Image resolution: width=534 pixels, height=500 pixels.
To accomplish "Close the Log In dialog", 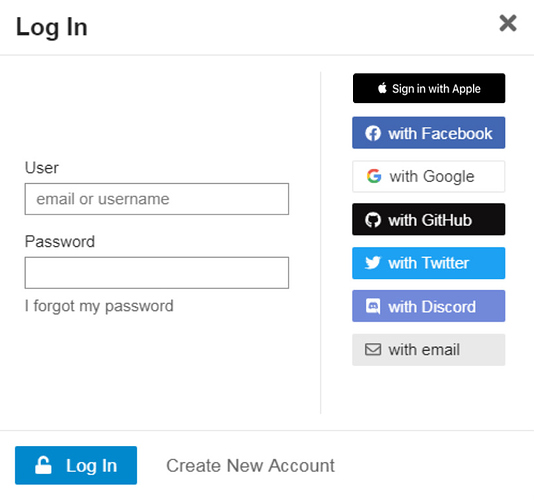I will click(508, 23).
